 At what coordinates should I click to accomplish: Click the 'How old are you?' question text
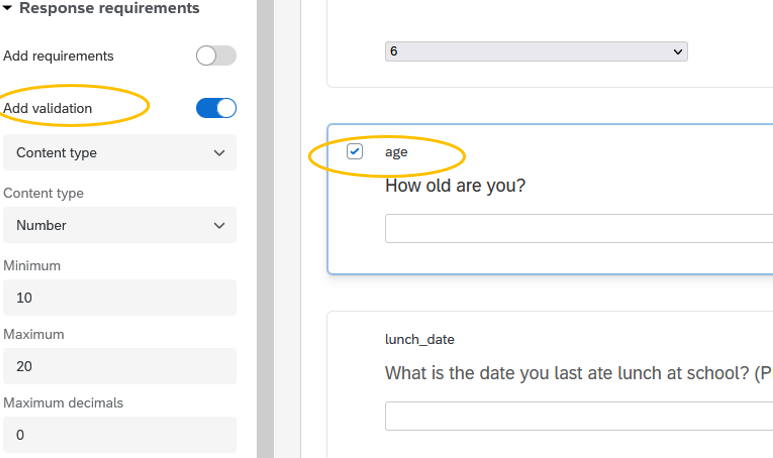pyautogui.click(x=455, y=186)
